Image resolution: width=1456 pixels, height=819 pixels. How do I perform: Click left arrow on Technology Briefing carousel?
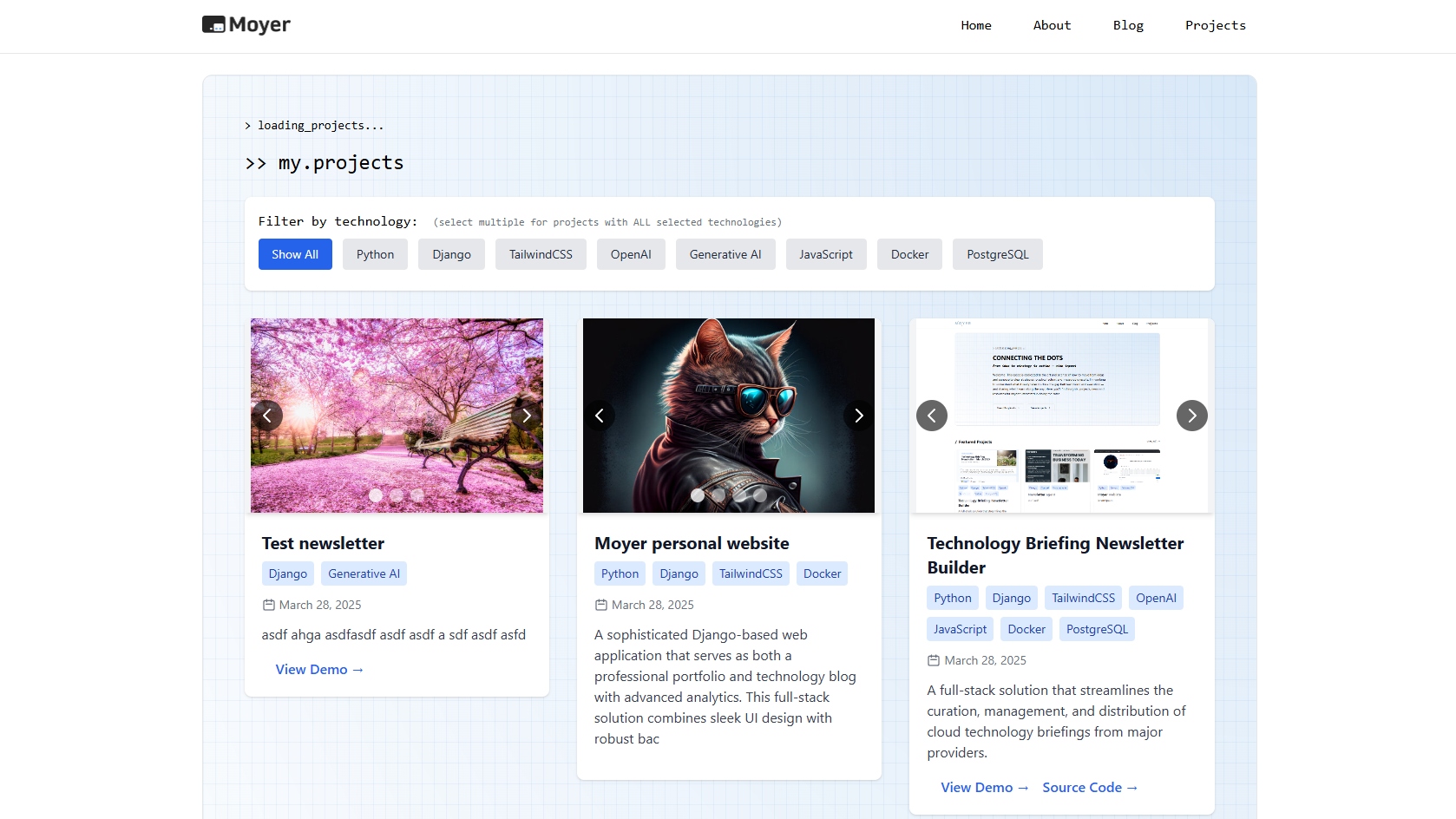tap(932, 416)
